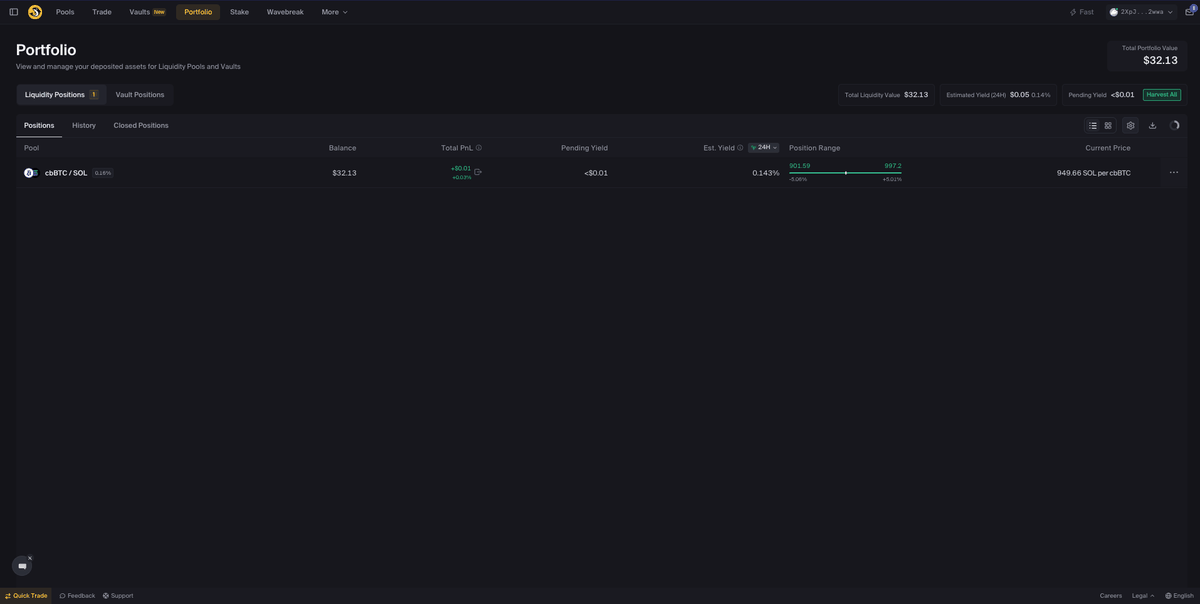Switch to Vault Positions tab

click(x=140, y=95)
